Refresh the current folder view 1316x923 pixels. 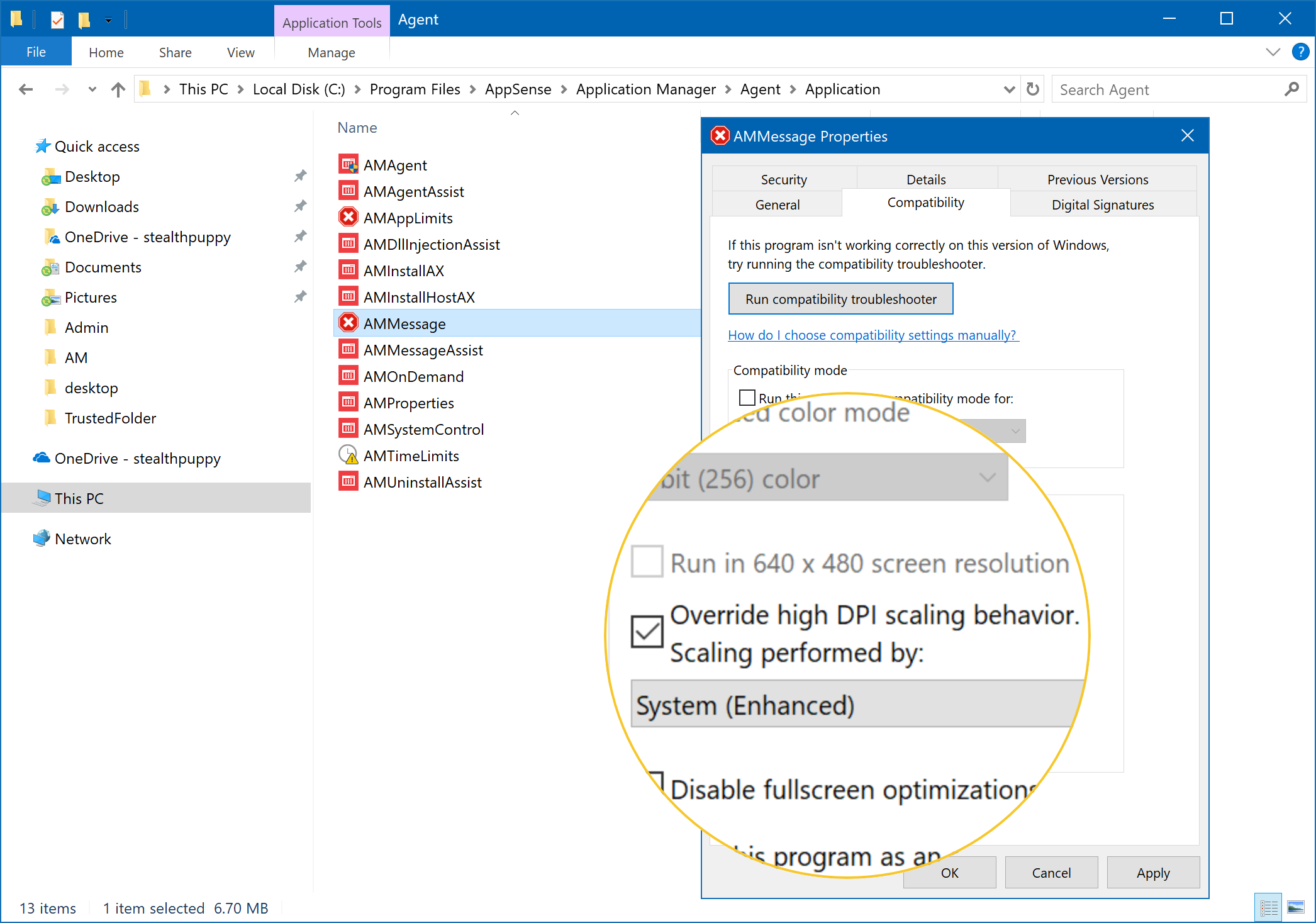(x=1033, y=89)
